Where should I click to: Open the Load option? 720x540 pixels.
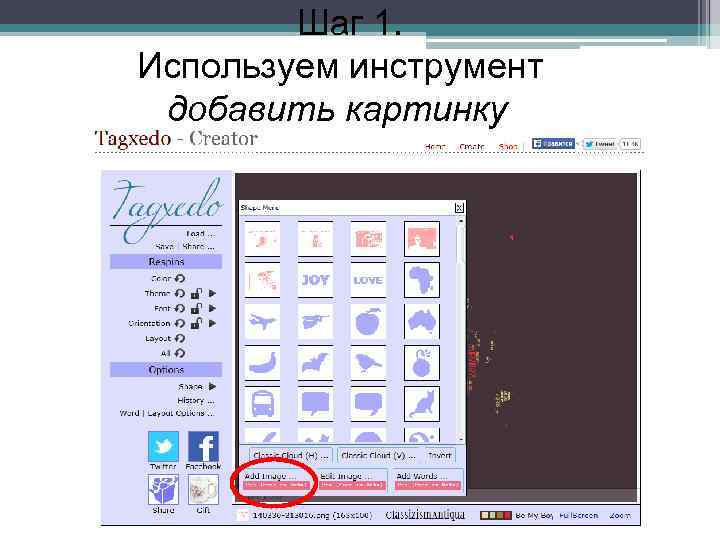(200, 234)
